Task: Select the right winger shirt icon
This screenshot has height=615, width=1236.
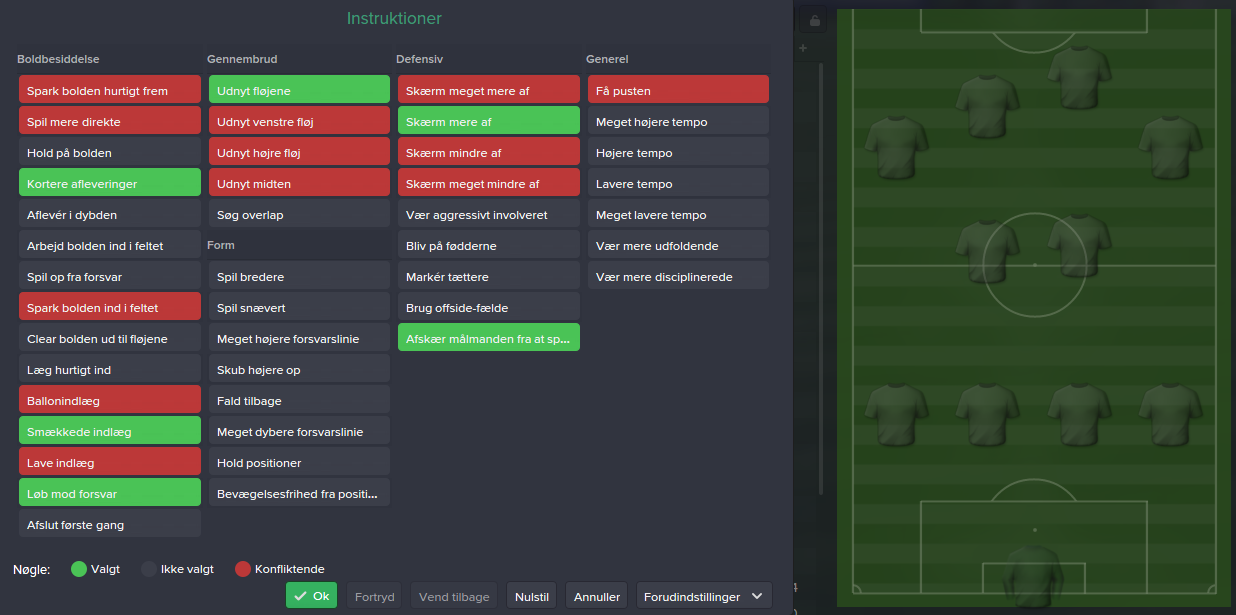Action: pyautogui.click(x=1170, y=146)
